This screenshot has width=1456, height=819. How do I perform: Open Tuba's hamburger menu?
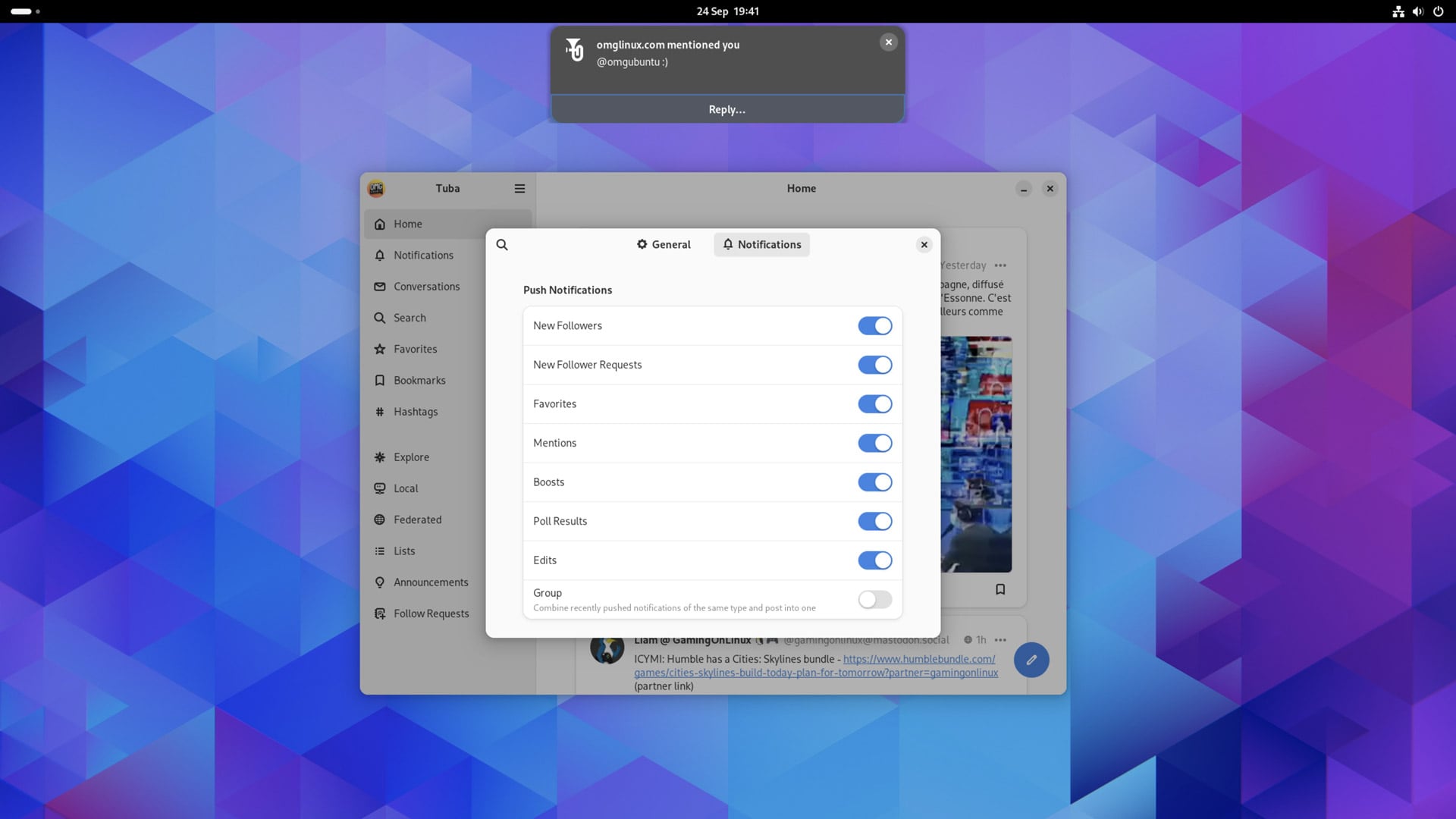click(519, 188)
